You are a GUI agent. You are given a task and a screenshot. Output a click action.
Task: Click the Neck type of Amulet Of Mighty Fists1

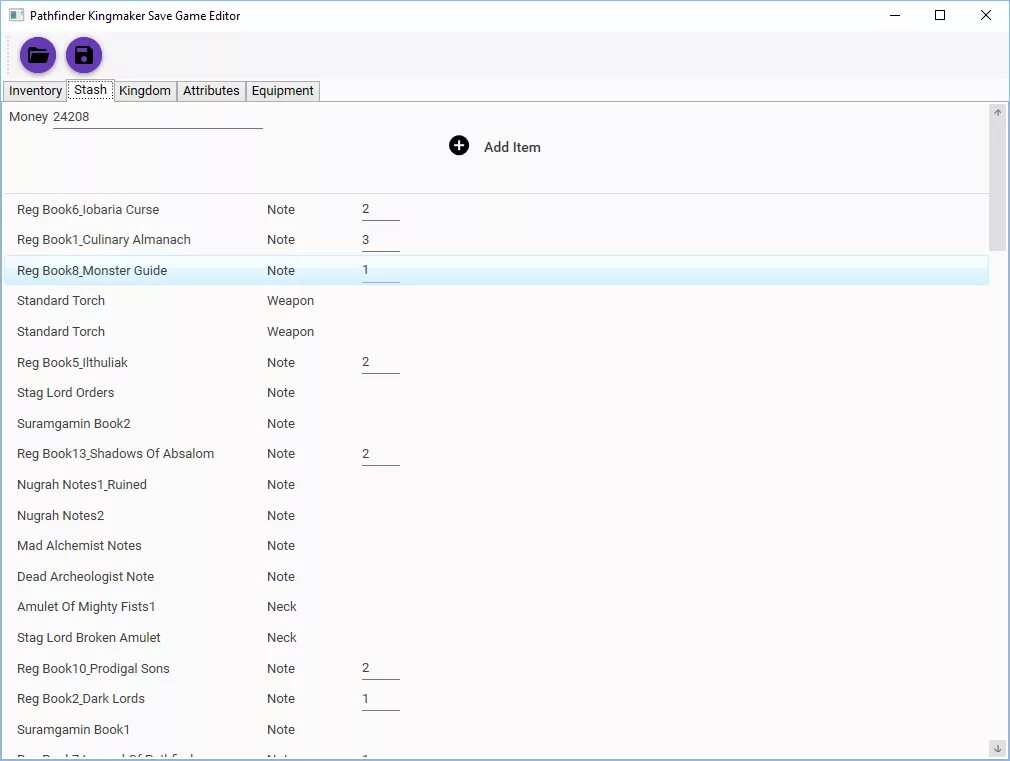(x=281, y=607)
